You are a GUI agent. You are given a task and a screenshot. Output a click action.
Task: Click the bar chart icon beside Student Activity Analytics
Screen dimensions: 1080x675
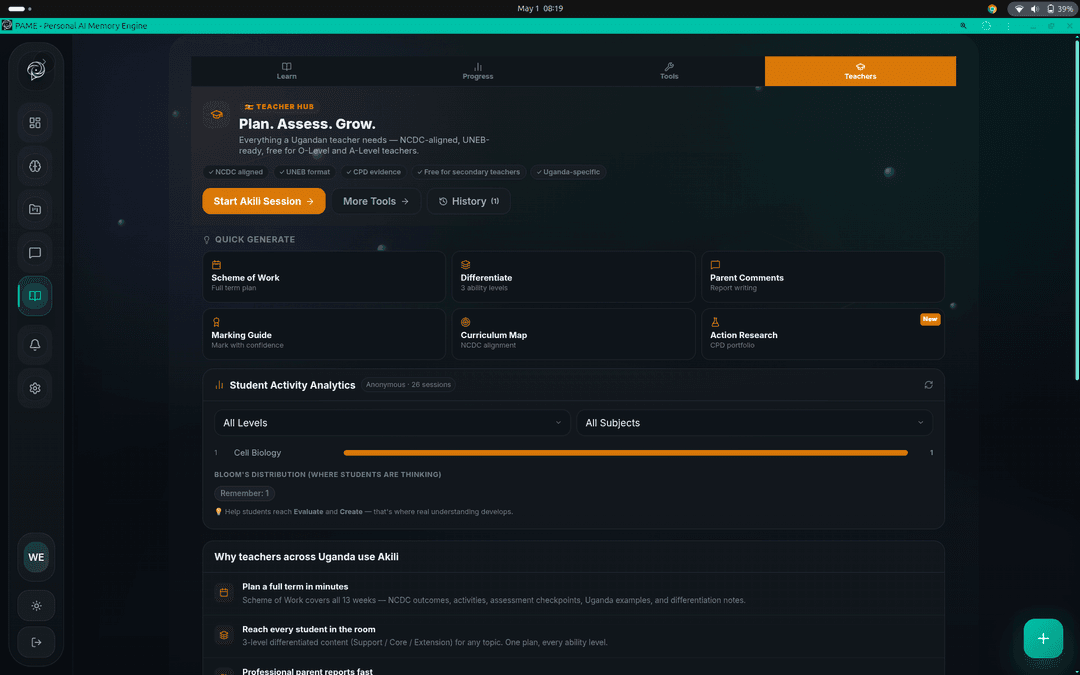219,385
